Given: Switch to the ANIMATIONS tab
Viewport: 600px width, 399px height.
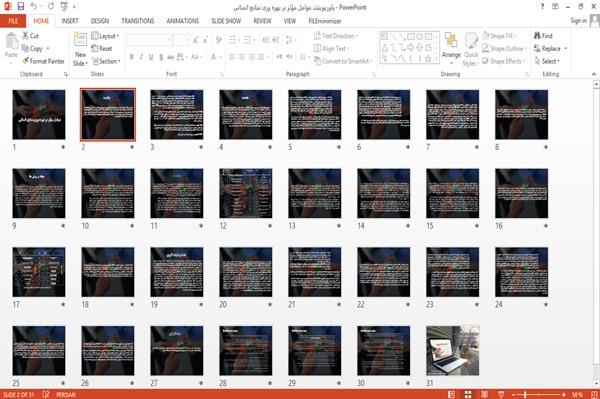Looking at the screenshot, I should point(183,21).
